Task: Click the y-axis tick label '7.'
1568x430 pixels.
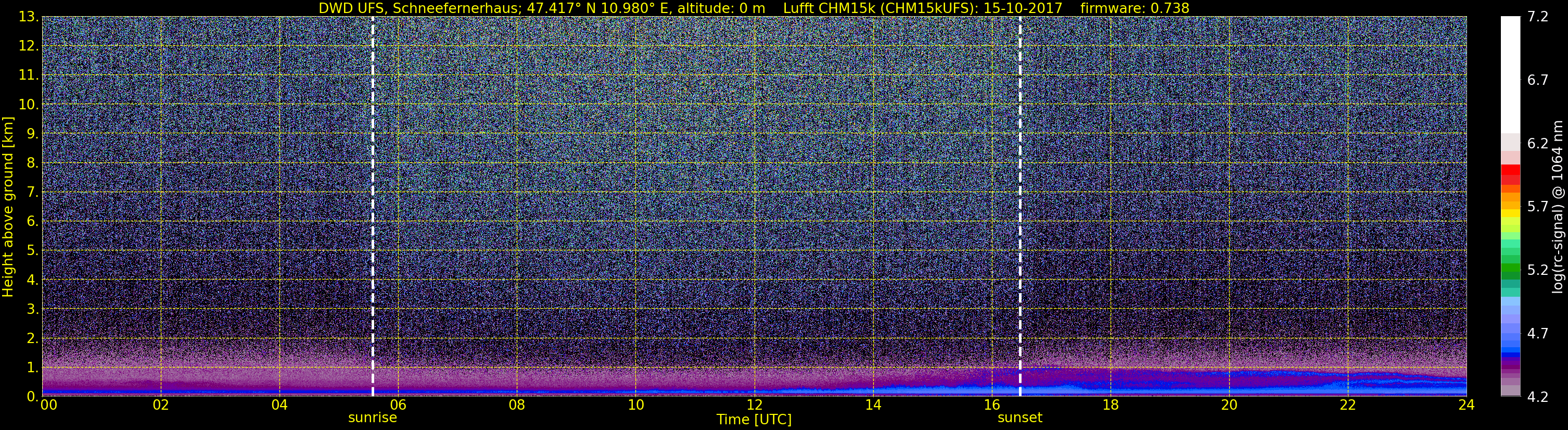Action: click(x=33, y=192)
